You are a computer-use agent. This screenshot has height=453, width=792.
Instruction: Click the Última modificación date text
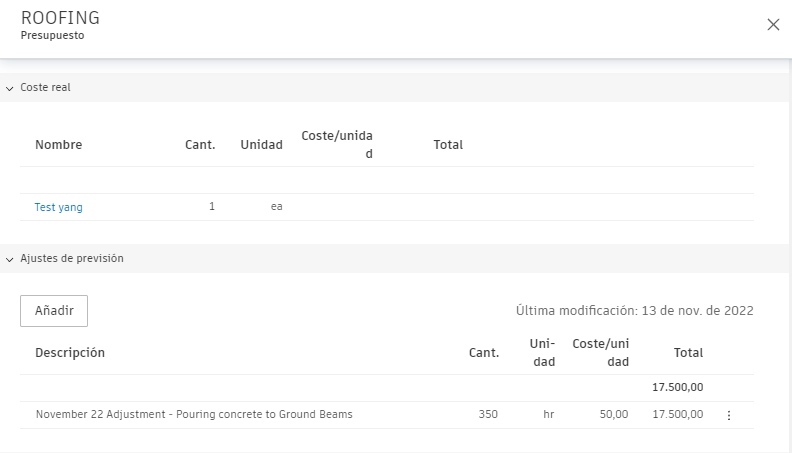pos(634,311)
